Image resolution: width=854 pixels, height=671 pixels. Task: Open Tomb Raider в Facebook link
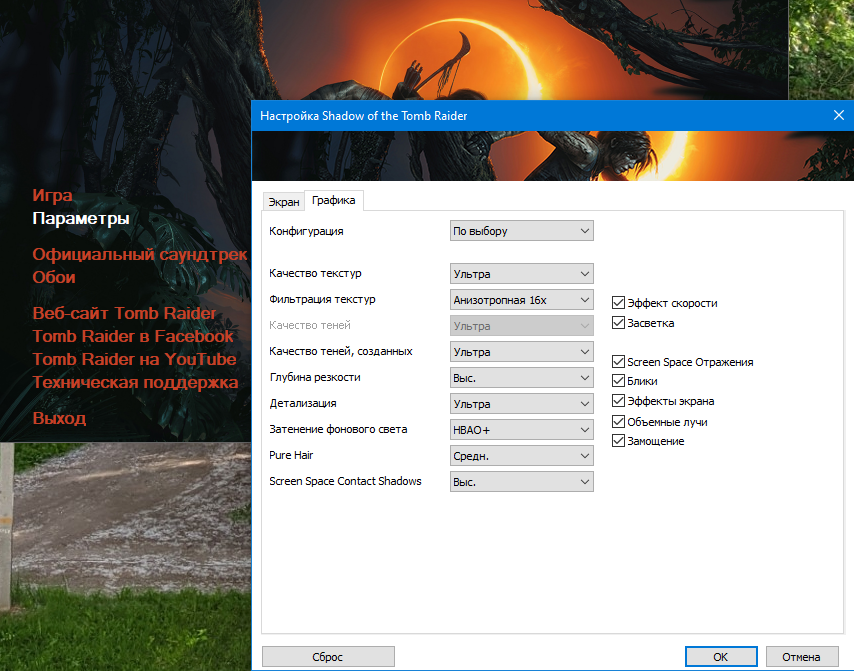tap(133, 336)
